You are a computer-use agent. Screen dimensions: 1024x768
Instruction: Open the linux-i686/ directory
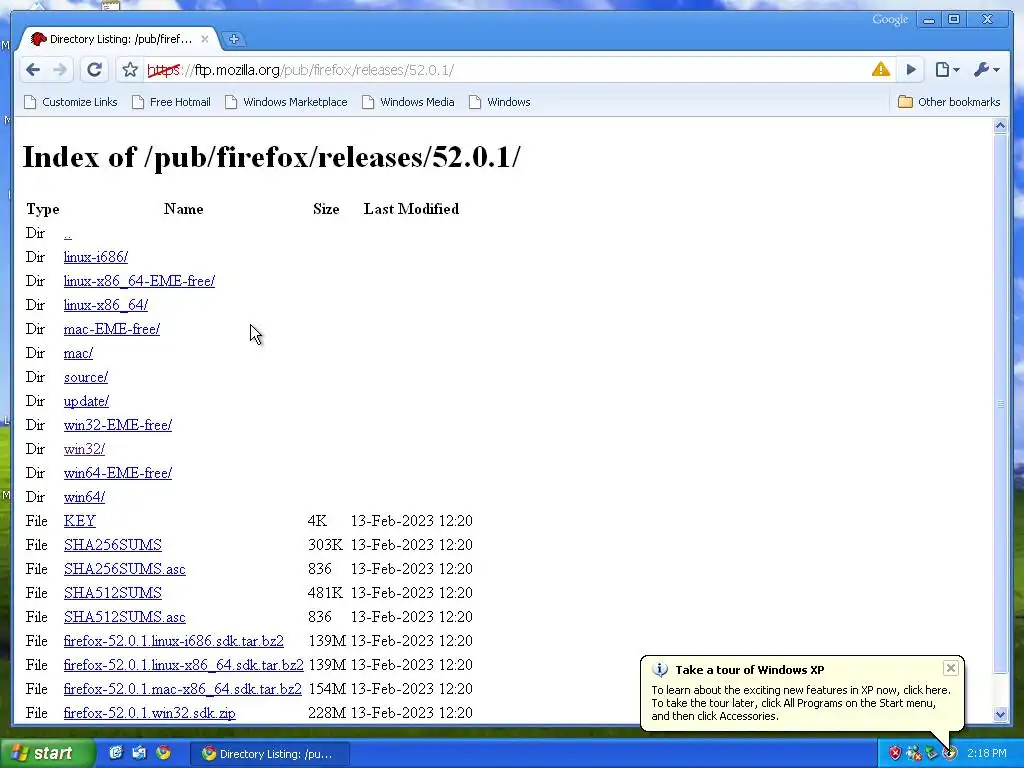point(95,257)
